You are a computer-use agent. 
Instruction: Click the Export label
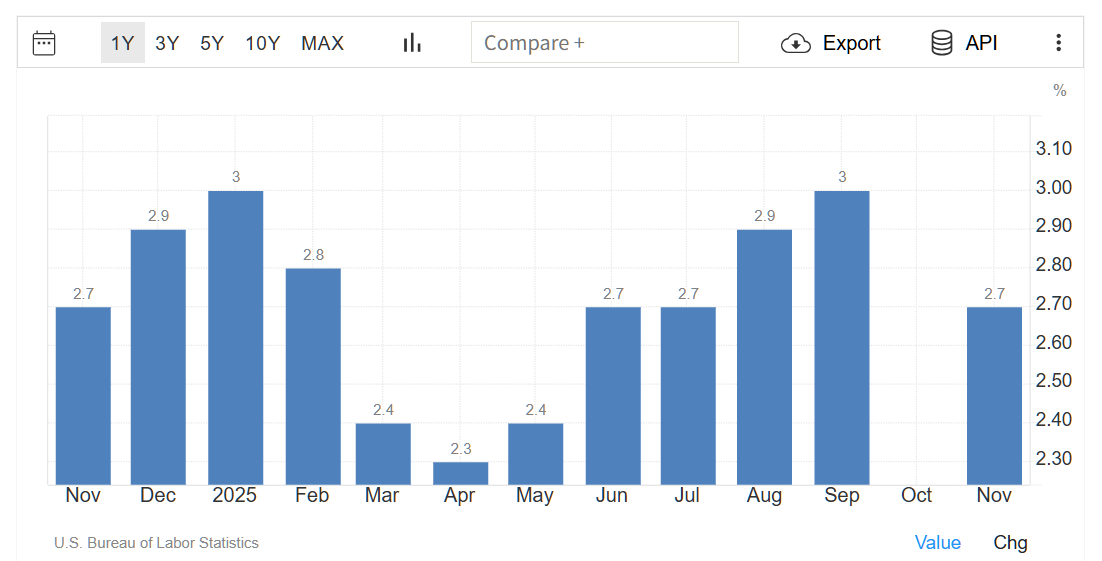[851, 43]
